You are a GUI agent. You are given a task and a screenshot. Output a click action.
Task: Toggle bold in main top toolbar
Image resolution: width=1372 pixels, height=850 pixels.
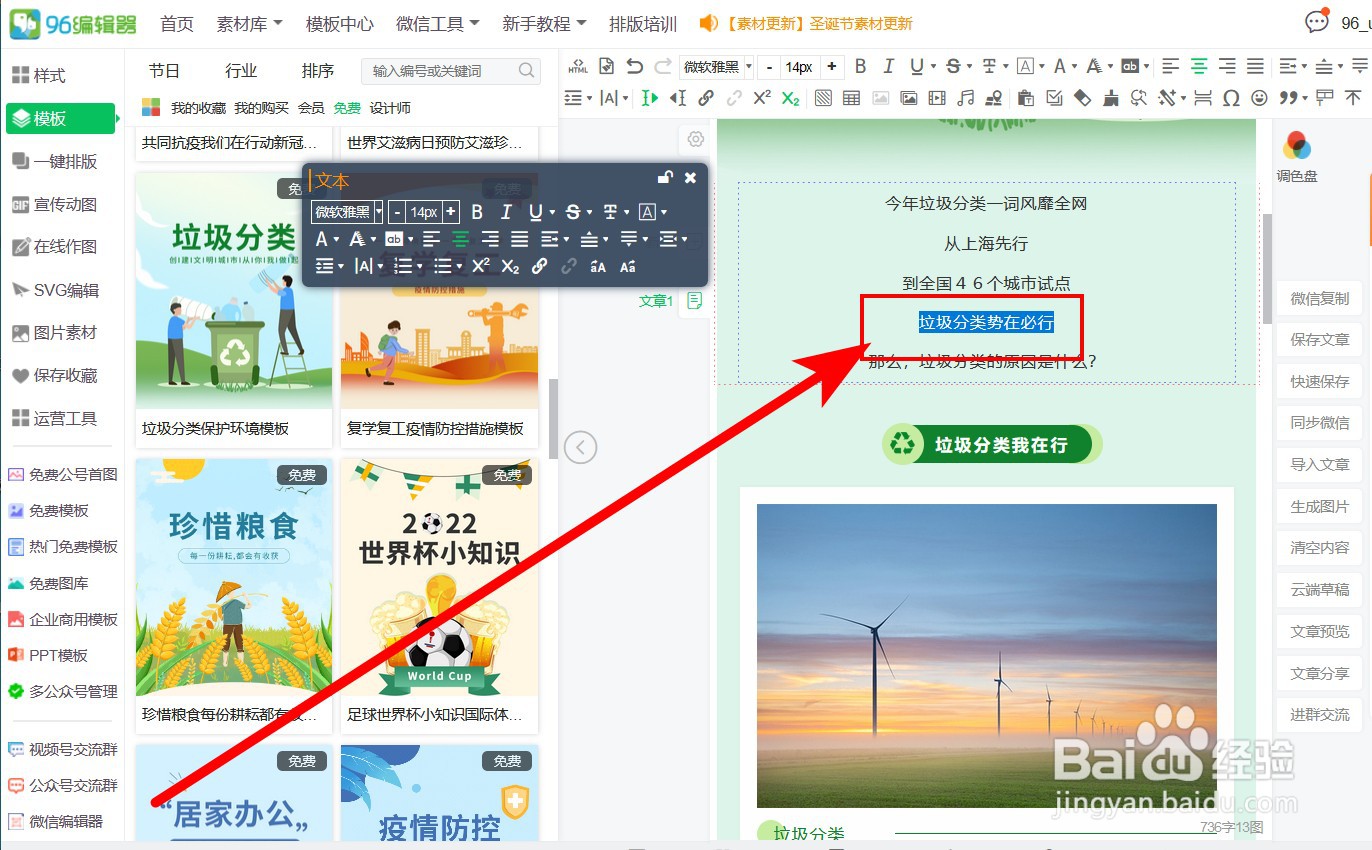pos(860,67)
